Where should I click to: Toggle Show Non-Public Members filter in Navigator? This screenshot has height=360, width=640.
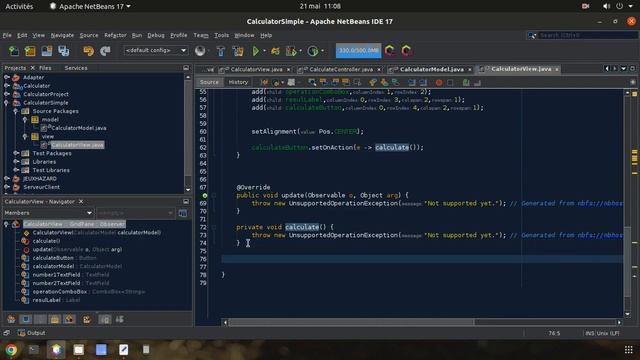tap(55, 319)
